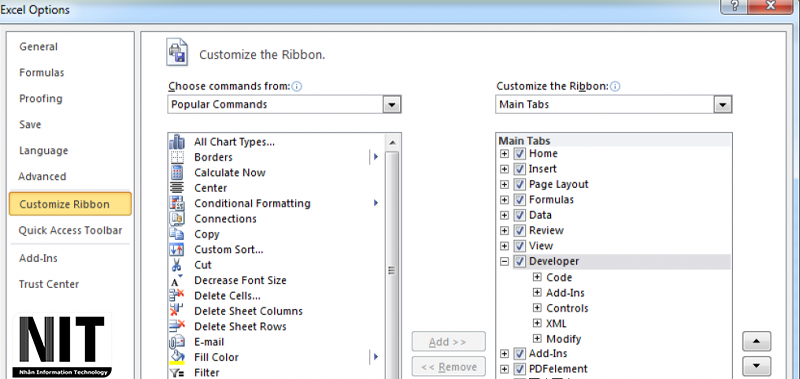
Task: Uncheck the Home tab checkbox
Action: pyautogui.click(x=519, y=154)
